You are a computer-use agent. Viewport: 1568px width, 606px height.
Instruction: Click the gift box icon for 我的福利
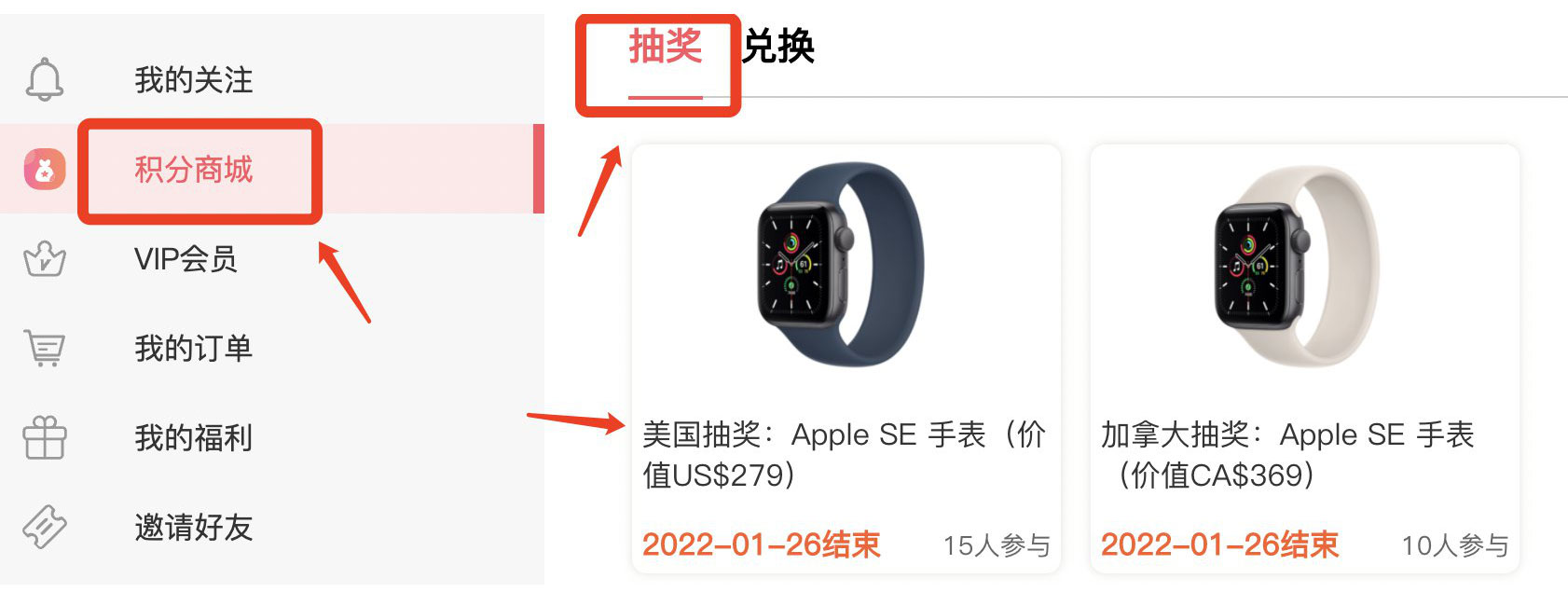coord(45,437)
